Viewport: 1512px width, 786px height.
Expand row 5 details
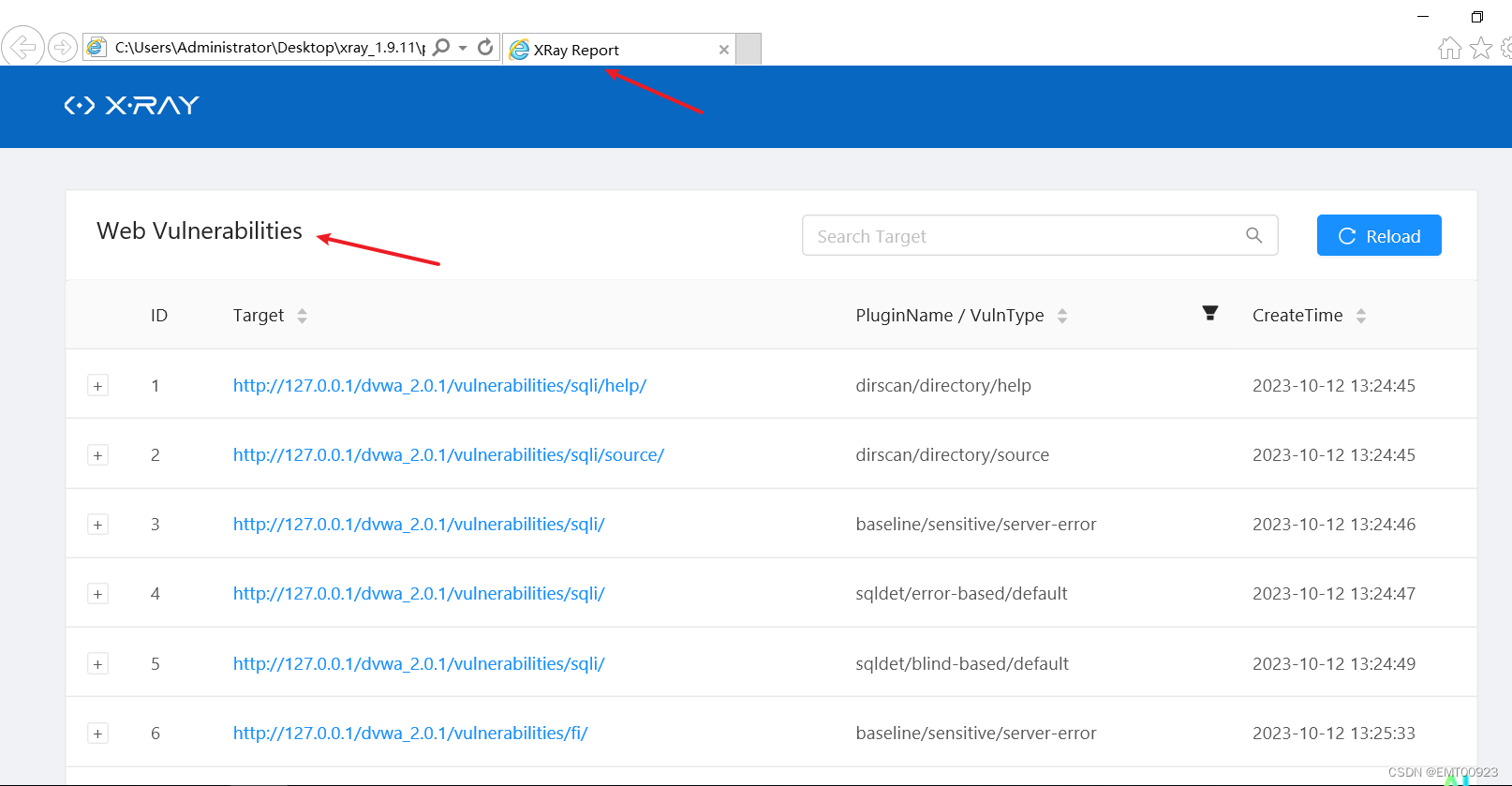click(97, 663)
